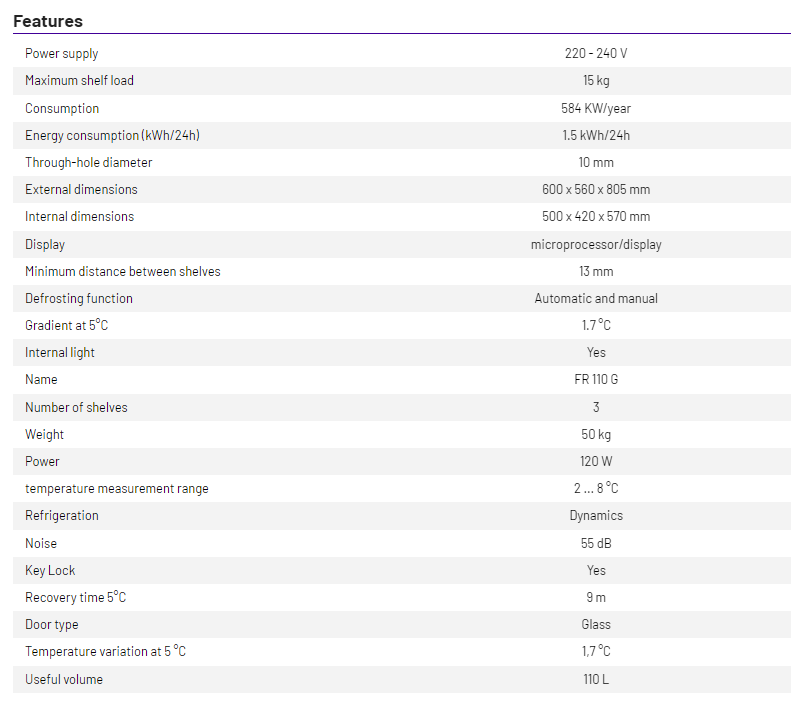
Task: Click the FR 110 G name value
Action: pyautogui.click(x=596, y=380)
